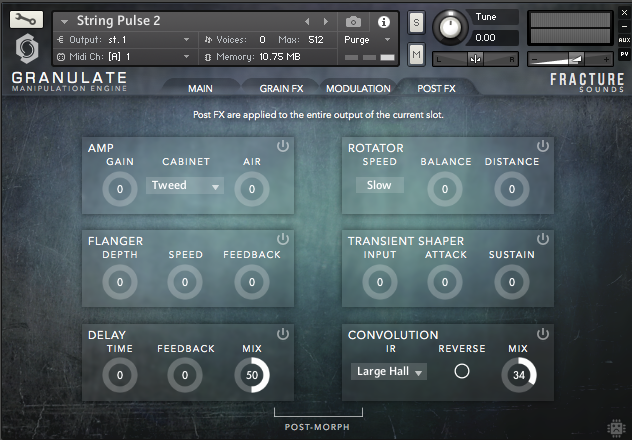Open the instrument info icon

(x=384, y=21)
